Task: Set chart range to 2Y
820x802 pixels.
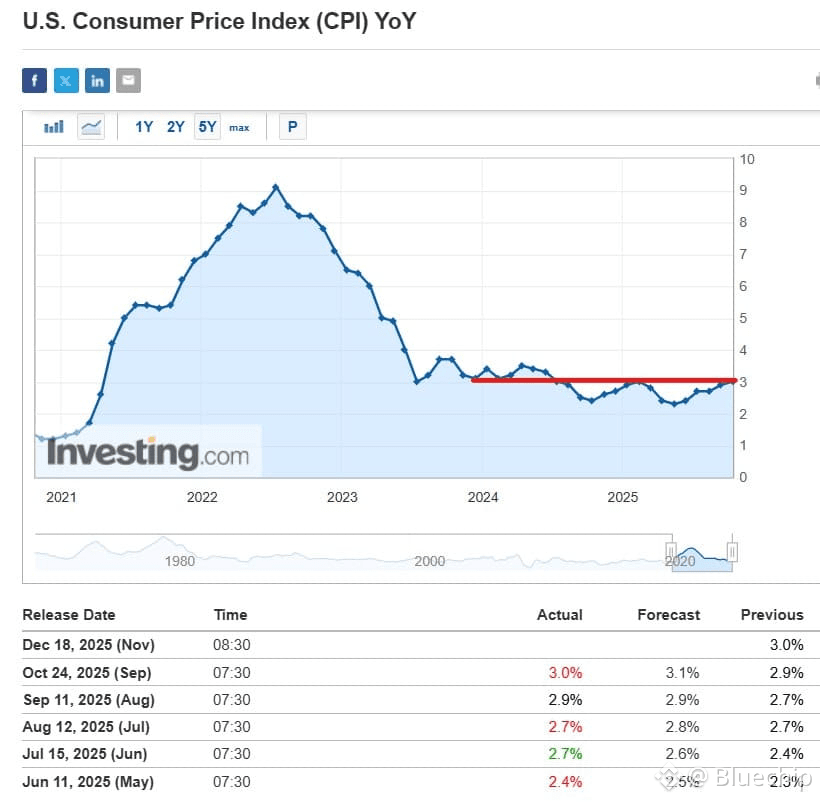Action: click(176, 127)
